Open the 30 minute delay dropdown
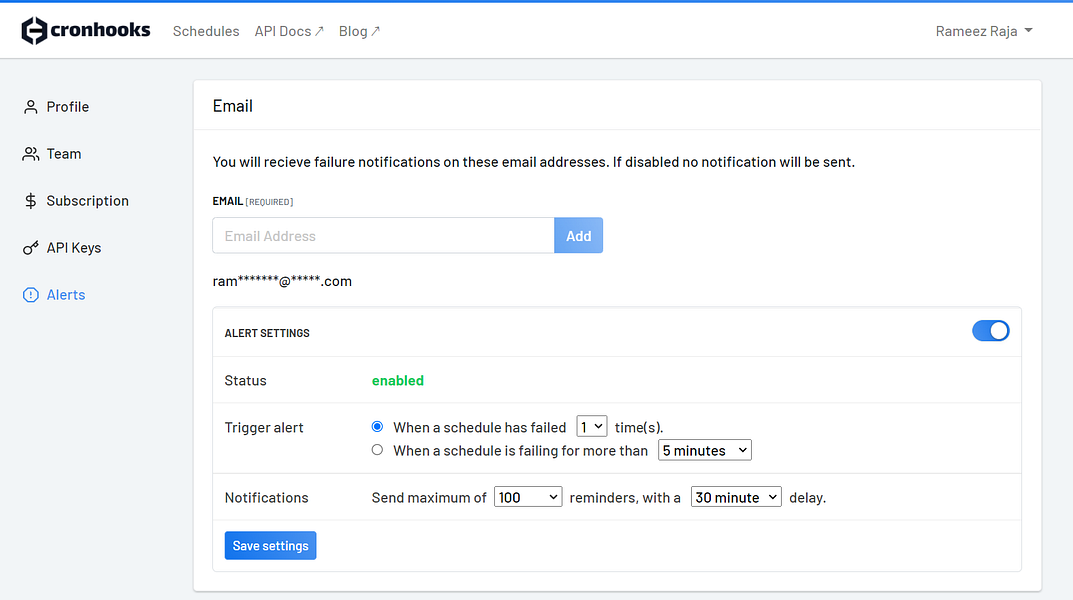 point(736,497)
